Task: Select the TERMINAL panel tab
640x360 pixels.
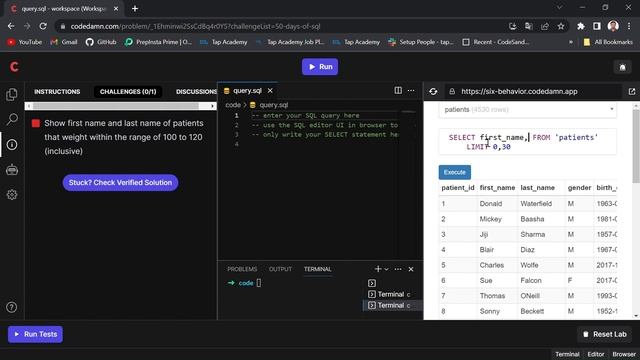Action: pyautogui.click(x=318, y=269)
